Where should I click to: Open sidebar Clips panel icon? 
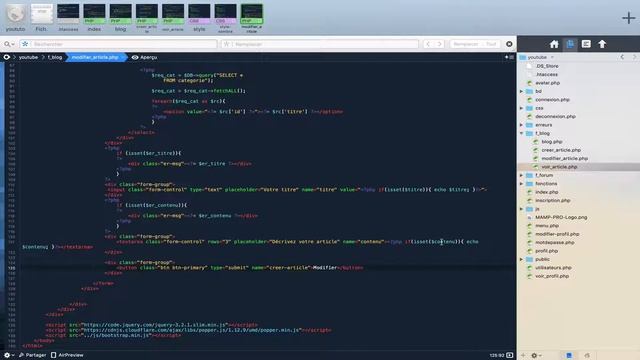[586, 44]
